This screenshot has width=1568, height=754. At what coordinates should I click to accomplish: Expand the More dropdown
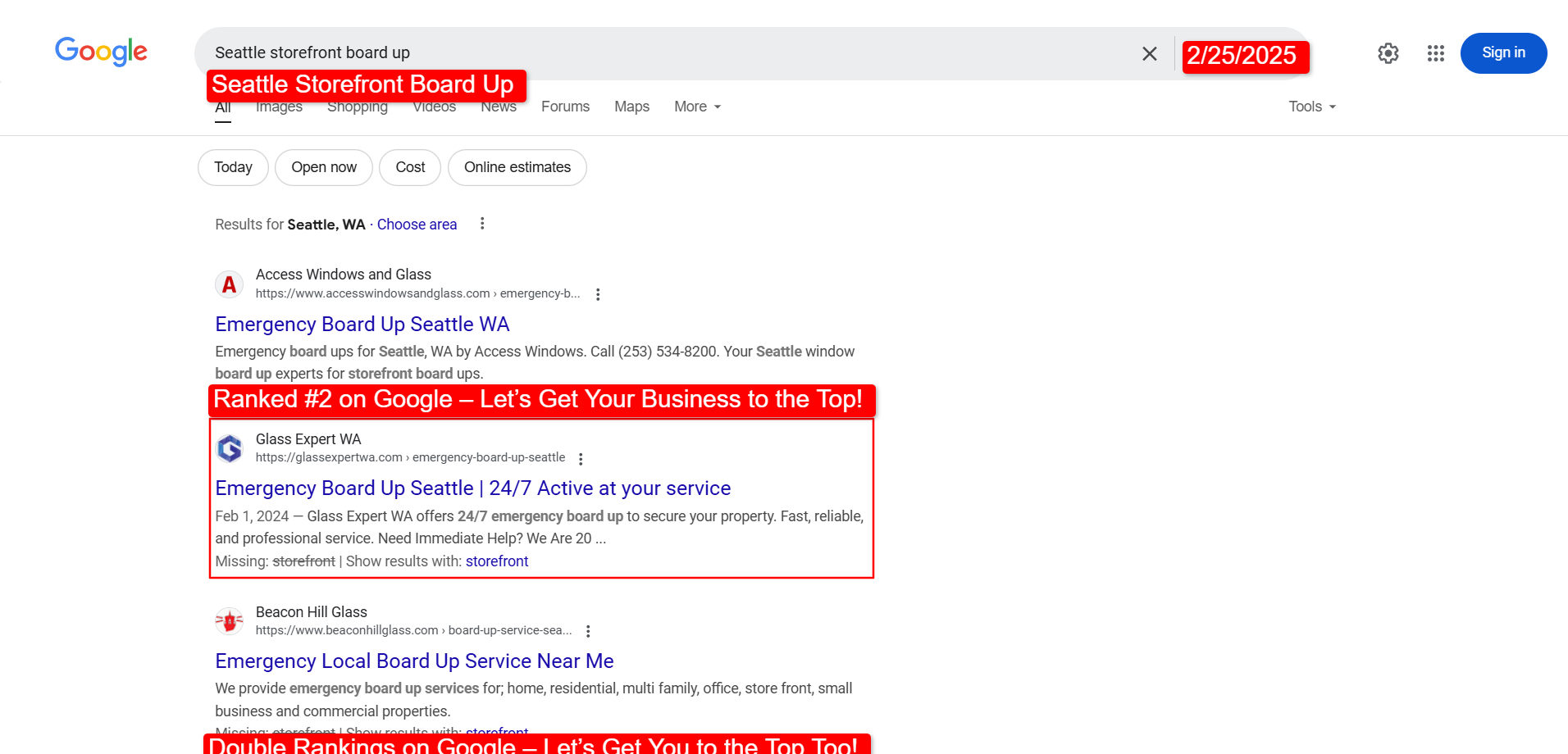coord(697,107)
